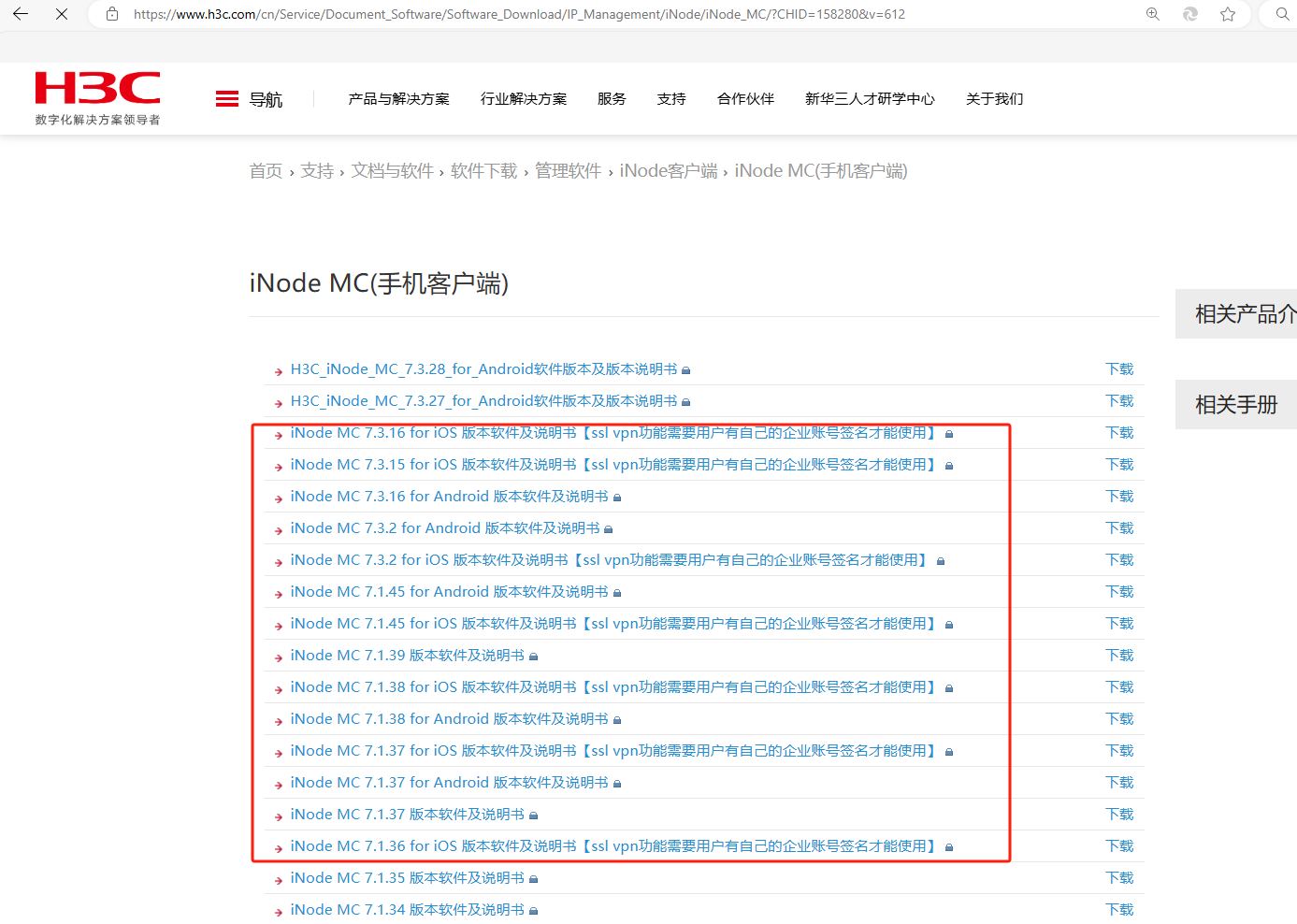Open the 相关手册 side panel
Screen dimensions: 1297x924
point(1236,405)
